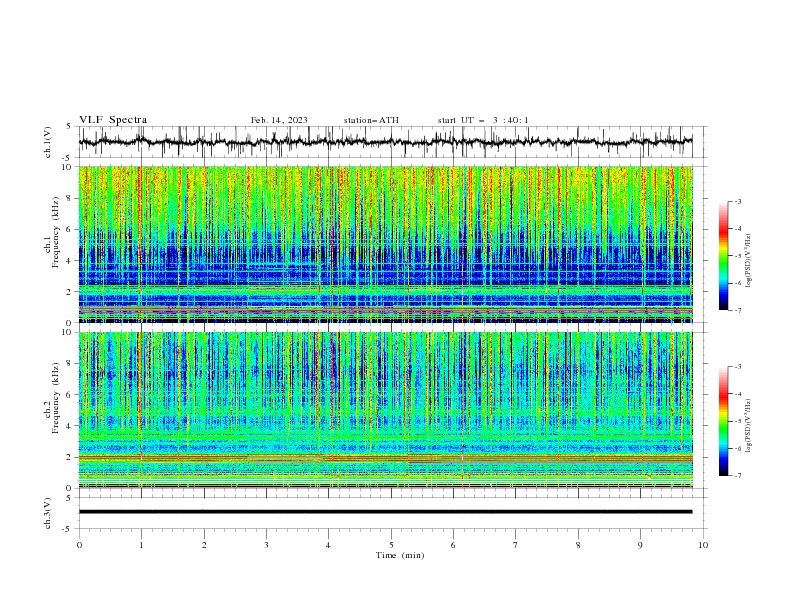Click the ch.1 spectrogram color scale bar

724,256
